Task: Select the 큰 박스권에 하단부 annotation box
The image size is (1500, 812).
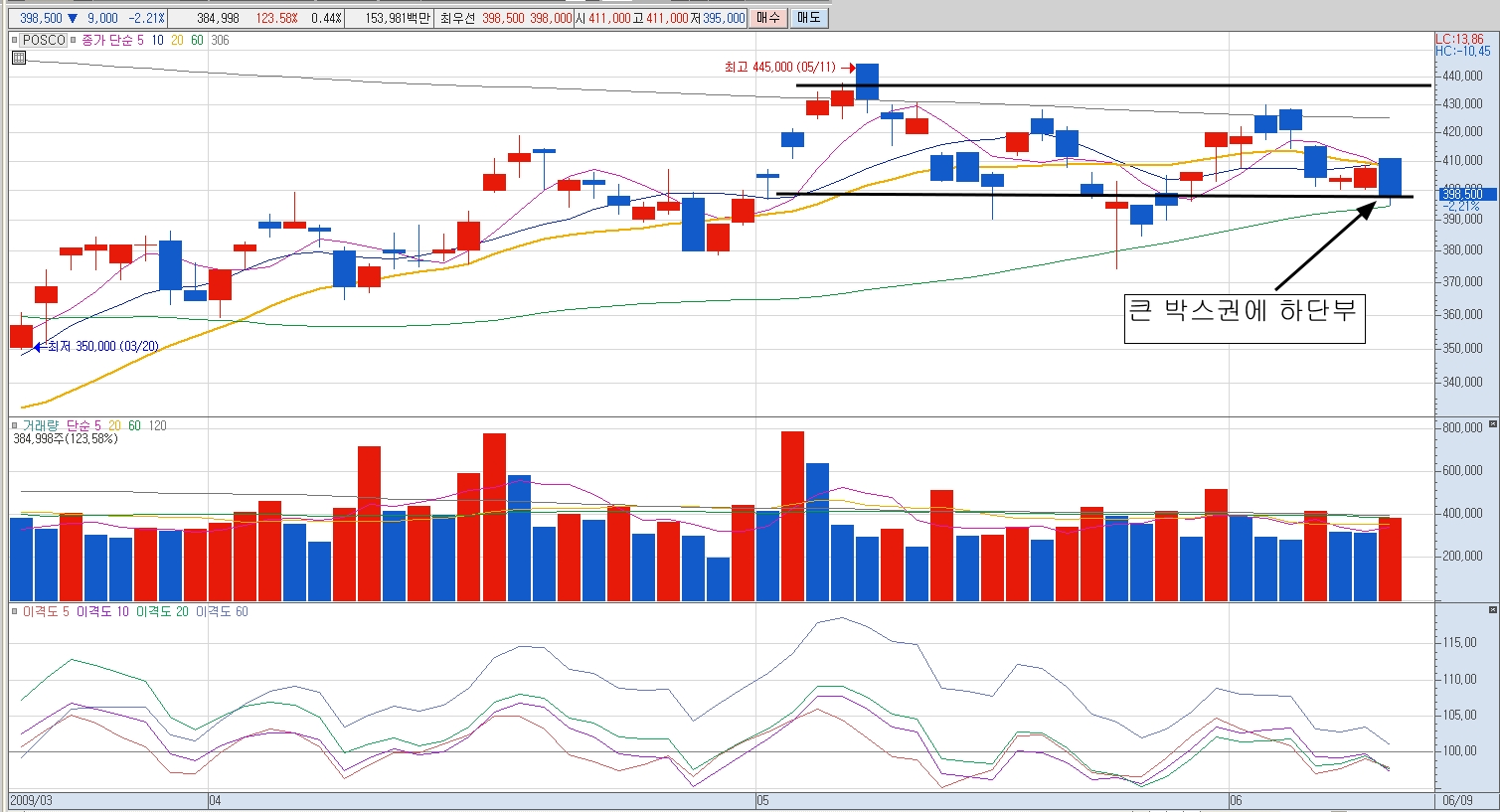Action: [1244, 318]
